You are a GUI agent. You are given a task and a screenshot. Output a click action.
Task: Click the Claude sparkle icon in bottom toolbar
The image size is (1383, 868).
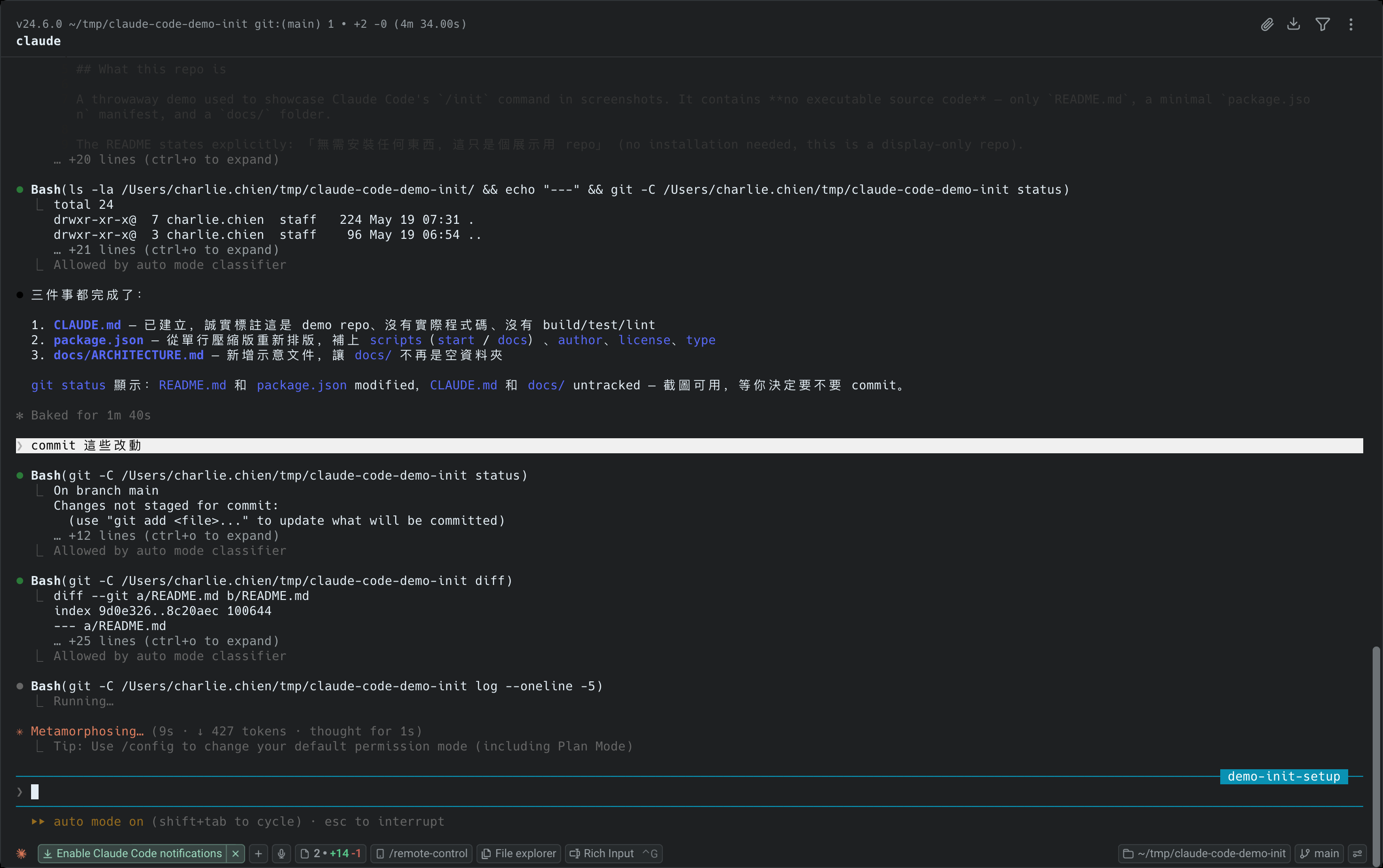pyautogui.click(x=21, y=853)
